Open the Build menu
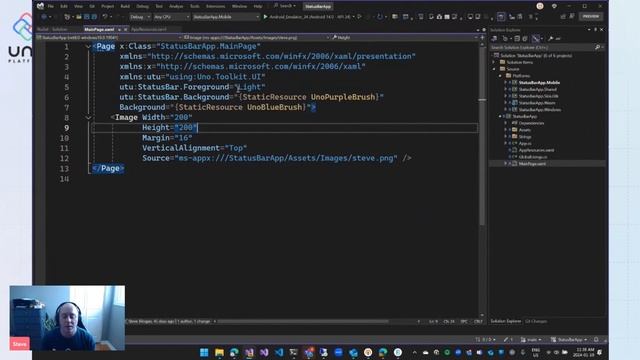640x360 pixels. [x=125, y=7]
